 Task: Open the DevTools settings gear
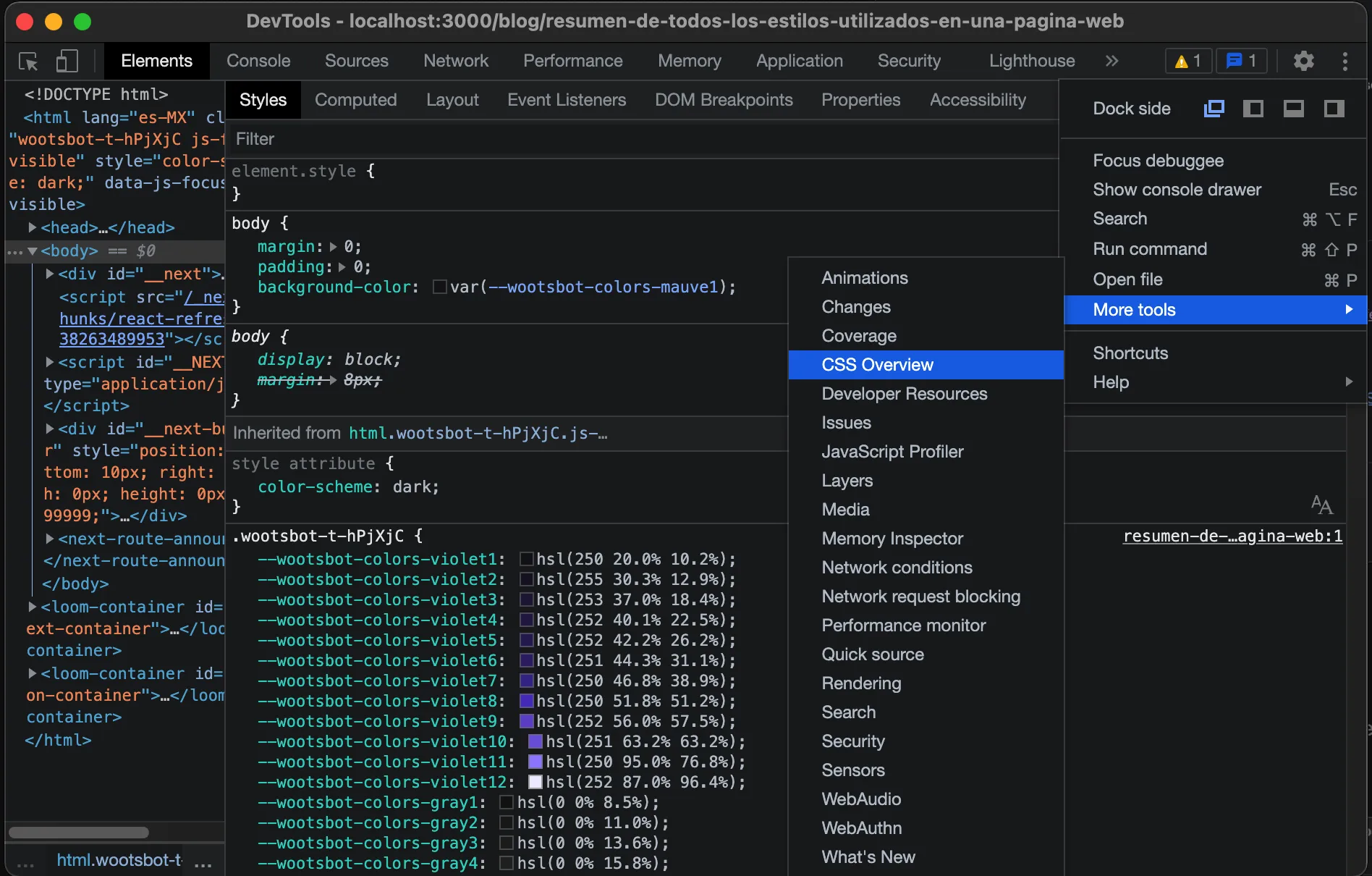tap(1303, 61)
